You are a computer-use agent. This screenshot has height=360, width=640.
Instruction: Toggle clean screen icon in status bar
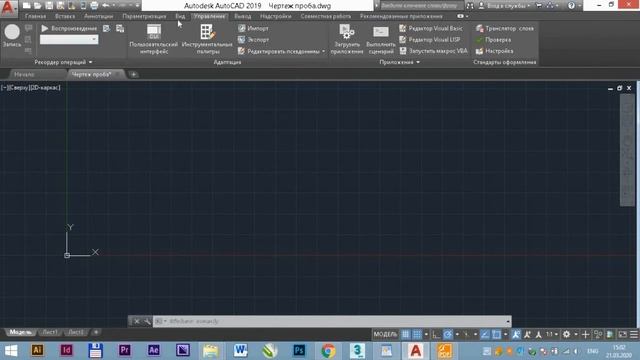[x=622, y=334]
